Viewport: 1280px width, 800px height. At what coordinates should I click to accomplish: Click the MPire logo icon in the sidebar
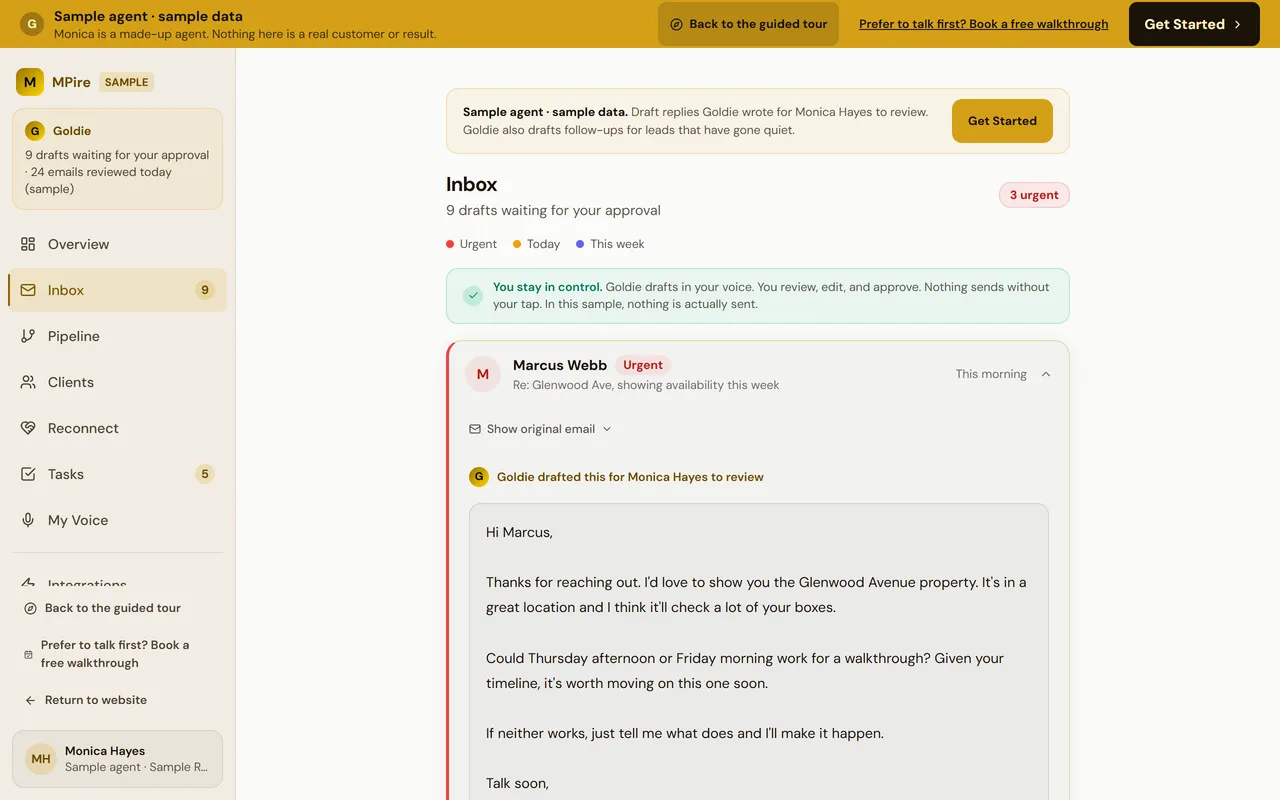coord(30,82)
